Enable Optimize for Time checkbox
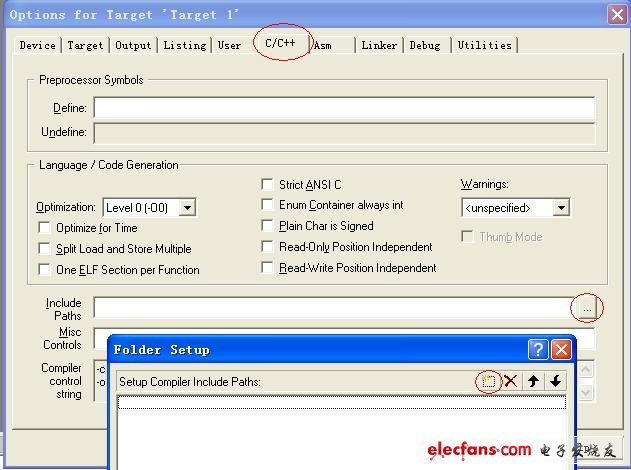 (44, 228)
